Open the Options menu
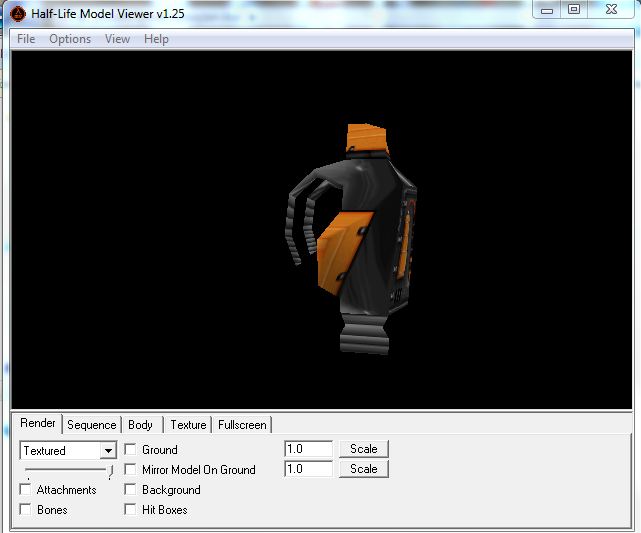The width and height of the screenshot is (641, 533). pyautogui.click(x=70, y=39)
